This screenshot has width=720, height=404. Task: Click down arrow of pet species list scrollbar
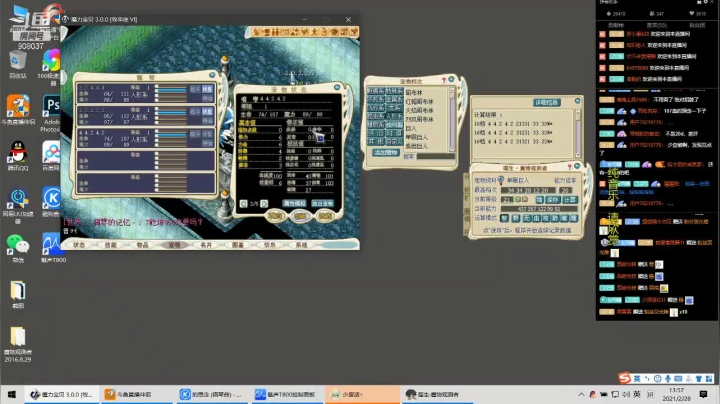pos(451,148)
